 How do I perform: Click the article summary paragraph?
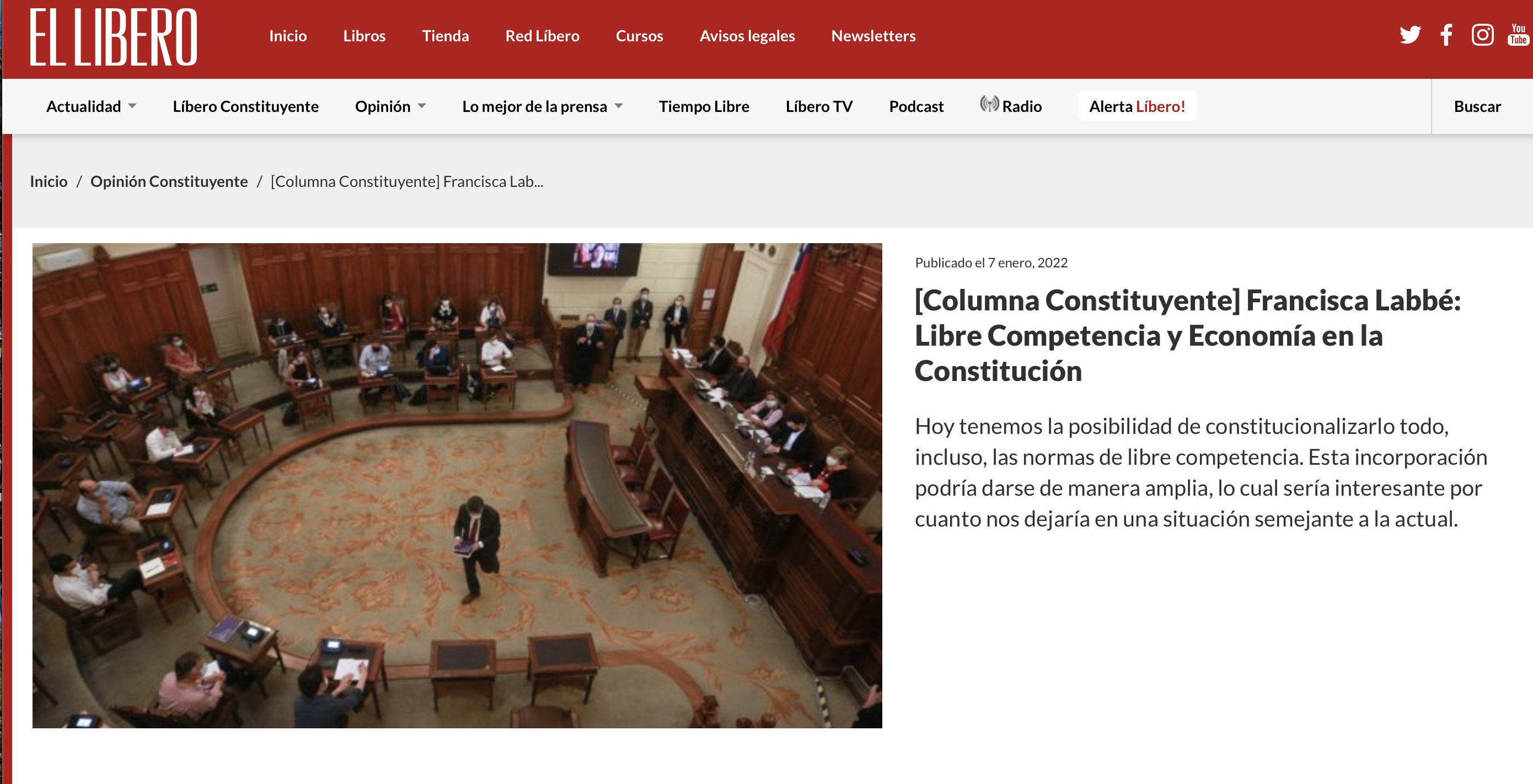click(x=1201, y=472)
